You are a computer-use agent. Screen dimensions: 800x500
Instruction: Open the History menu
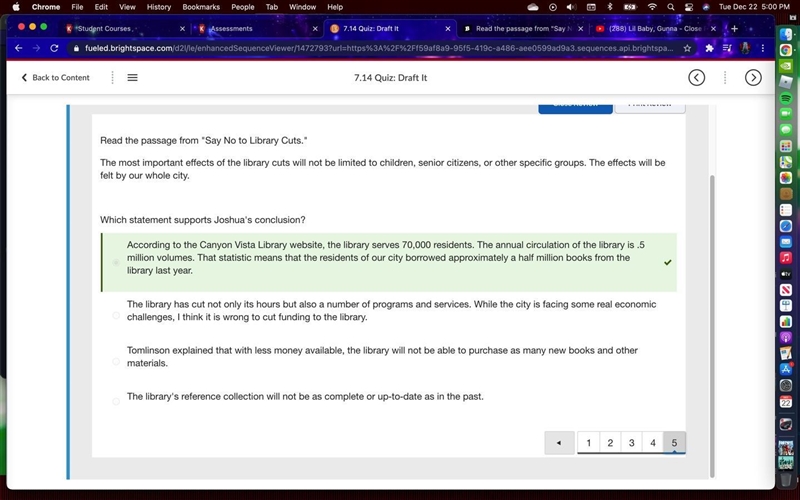coord(159,7)
